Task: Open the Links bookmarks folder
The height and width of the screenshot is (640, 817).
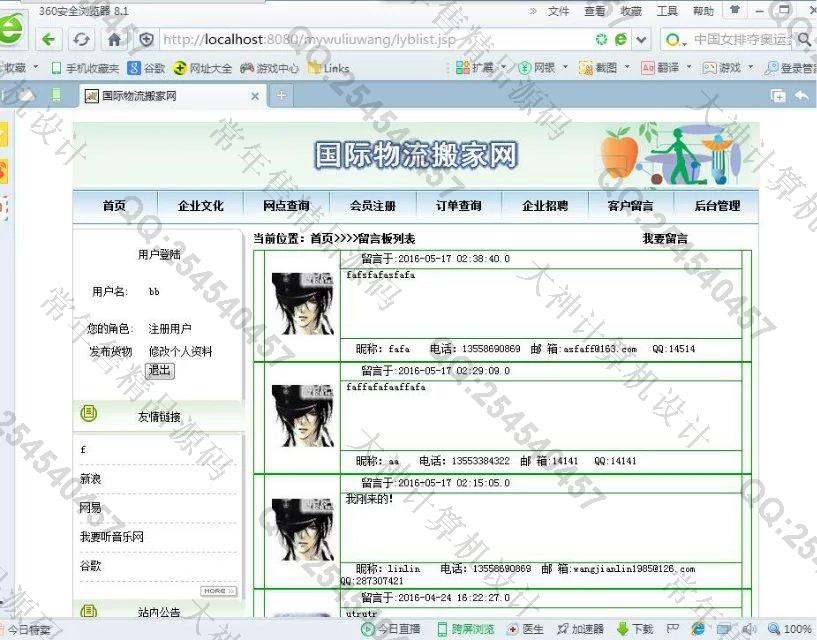Action: pos(329,68)
